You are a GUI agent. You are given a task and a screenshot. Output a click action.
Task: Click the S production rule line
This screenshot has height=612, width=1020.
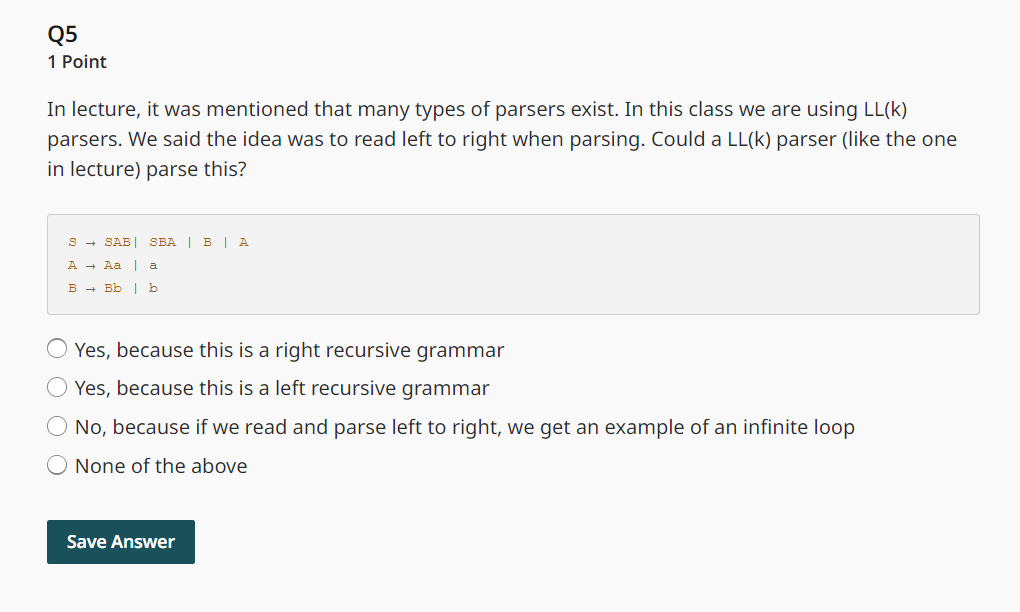(156, 241)
